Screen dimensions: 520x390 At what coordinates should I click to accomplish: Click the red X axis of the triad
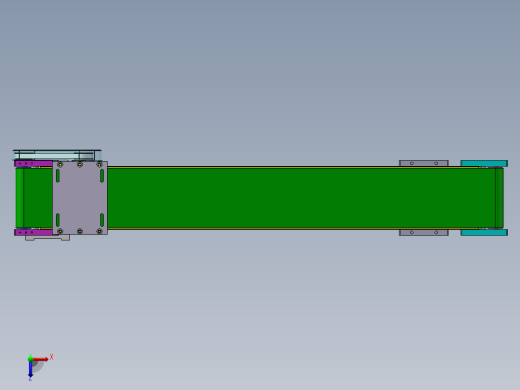40,359
